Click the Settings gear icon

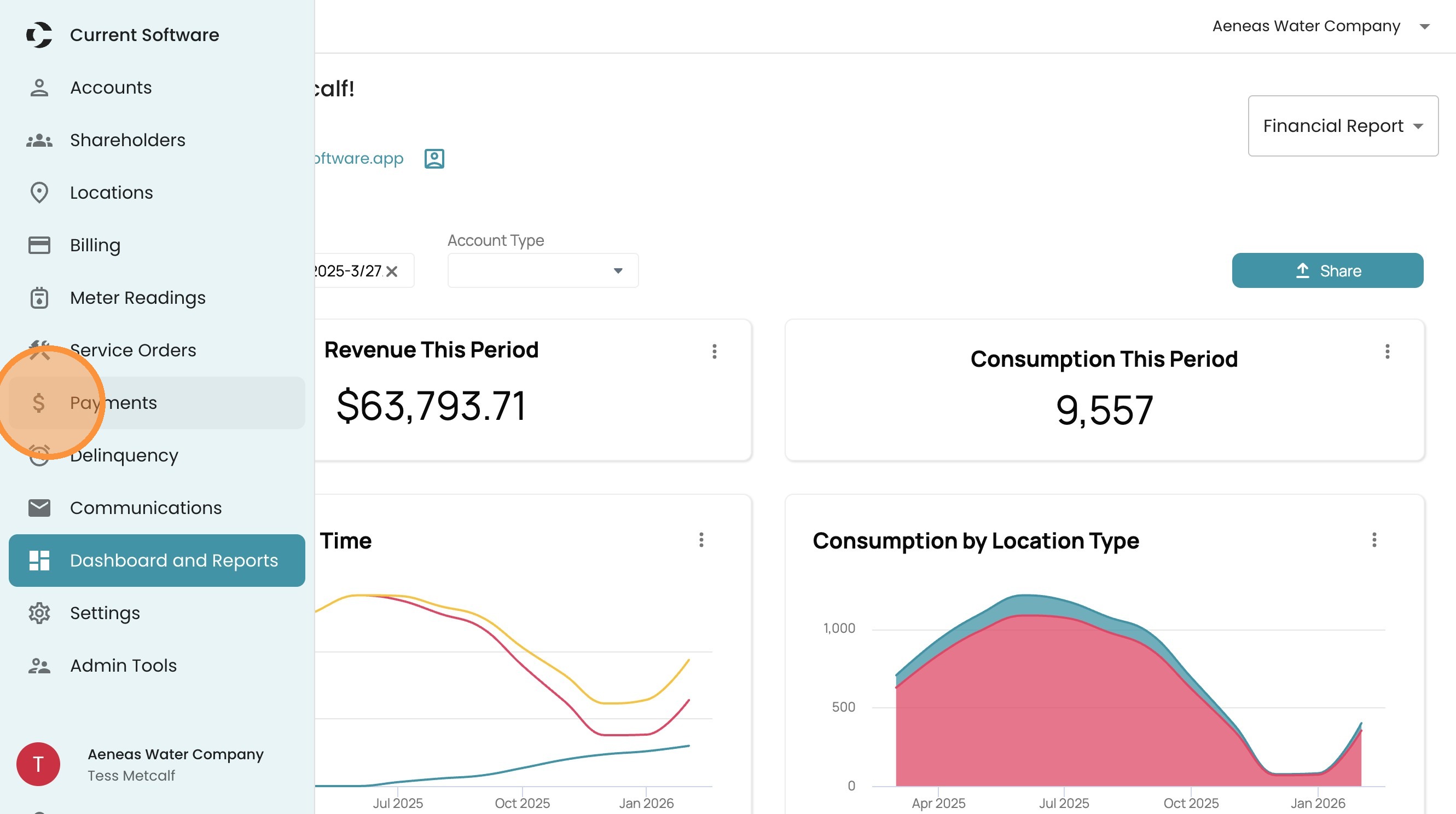39,613
